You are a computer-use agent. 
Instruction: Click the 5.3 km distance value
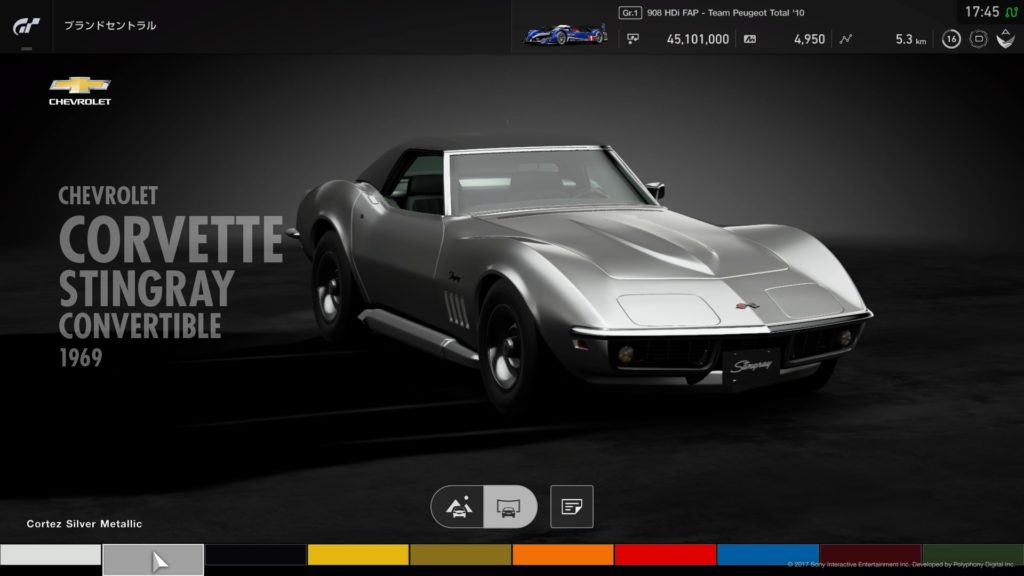pos(910,39)
